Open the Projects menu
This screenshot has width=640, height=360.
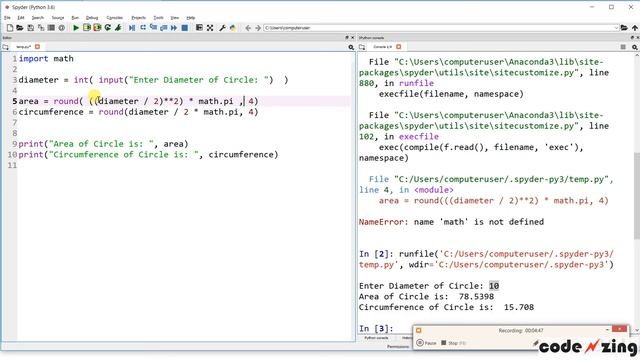tap(138, 18)
